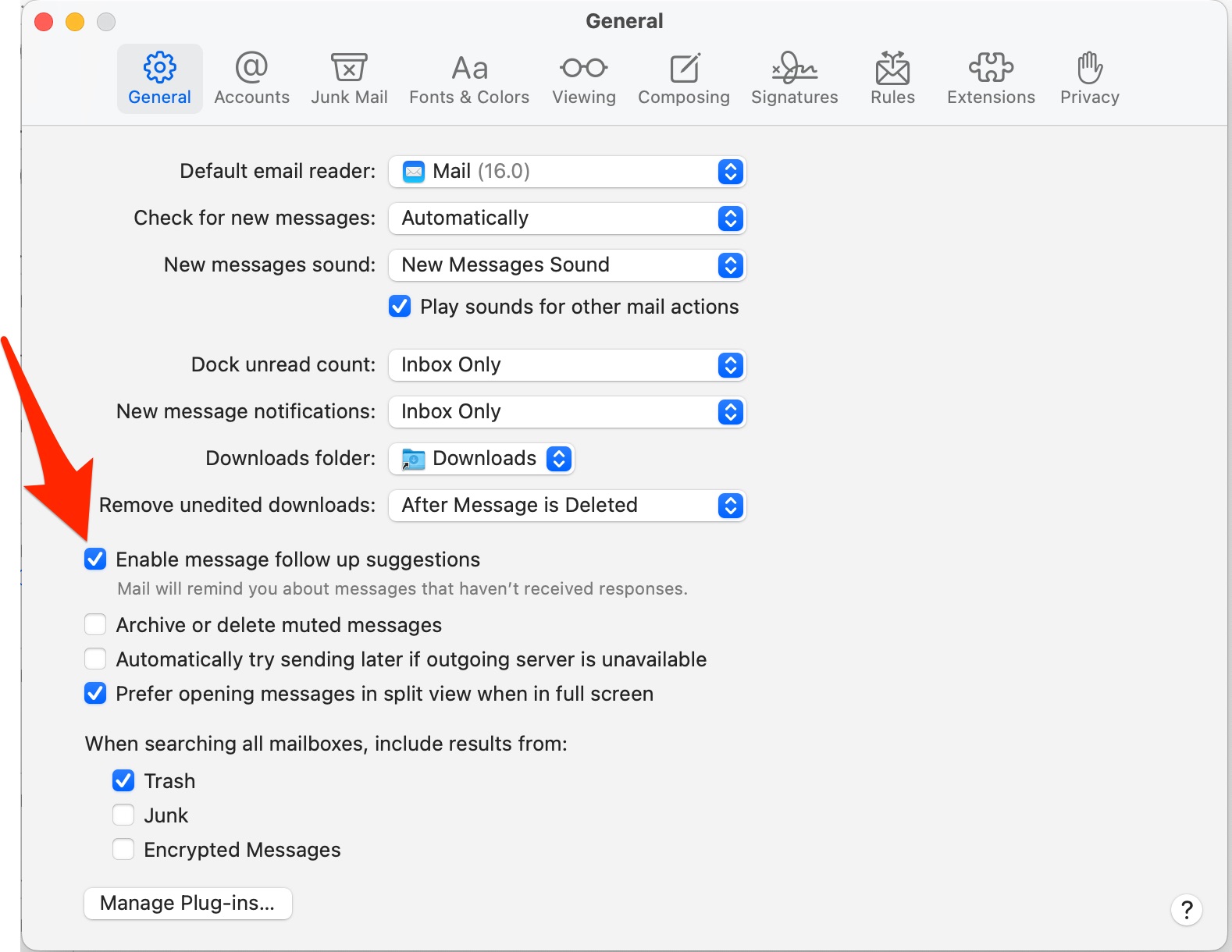The width and height of the screenshot is (1232, 952).
Task: Open the Default email reader dropdown
Action: pos(567,172)
